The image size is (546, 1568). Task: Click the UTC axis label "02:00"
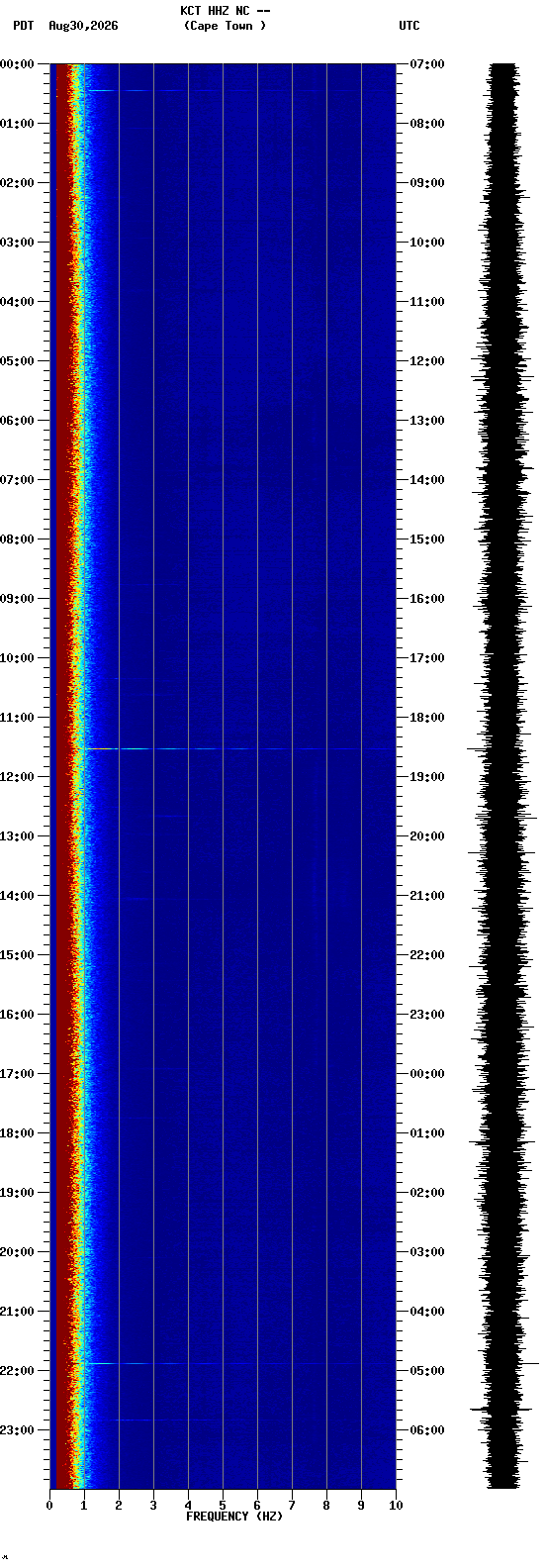point(427,1193)
